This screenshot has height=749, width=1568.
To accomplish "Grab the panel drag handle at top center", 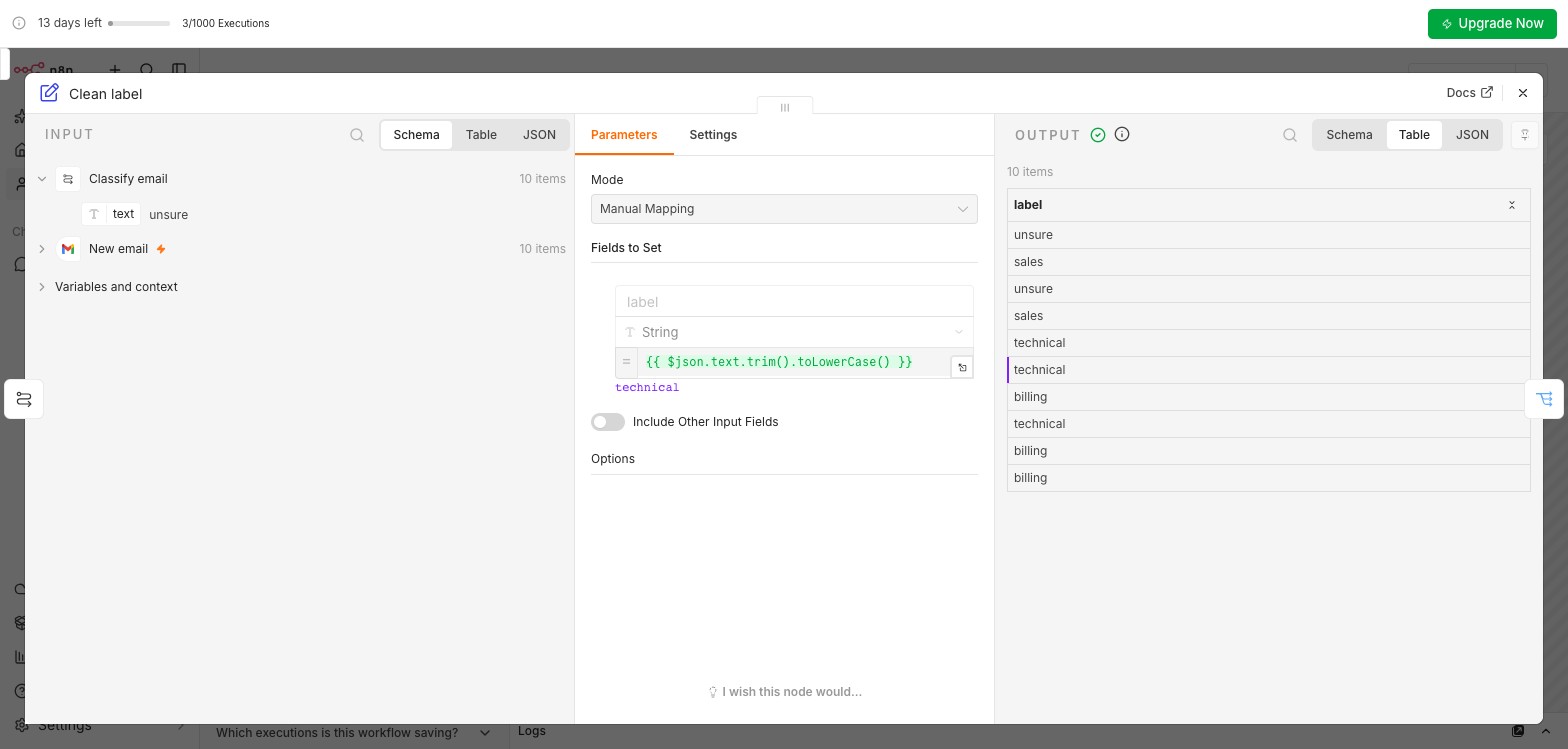I will tap(785, 107).
